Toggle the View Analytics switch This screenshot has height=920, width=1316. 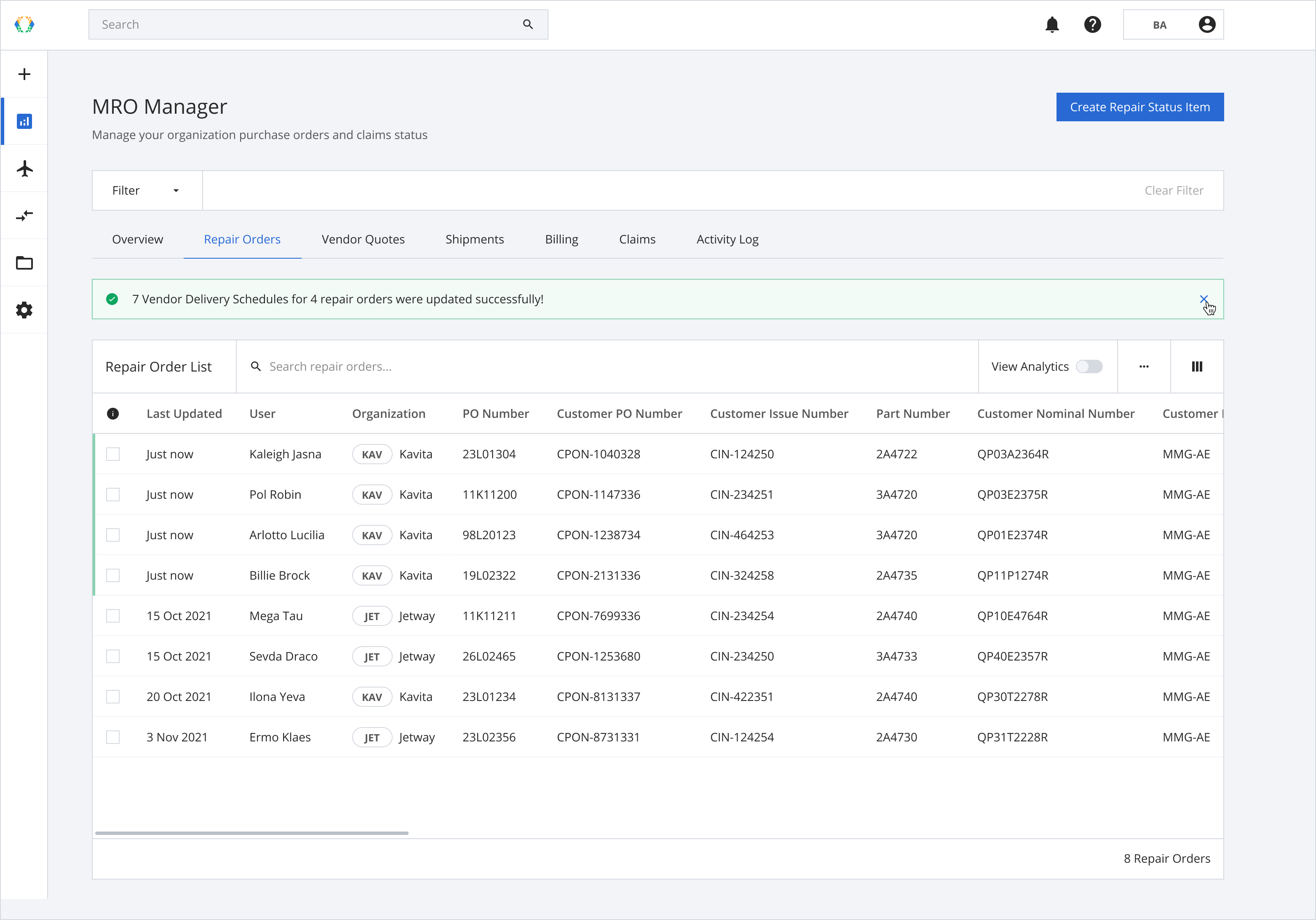coord(1089,366)
